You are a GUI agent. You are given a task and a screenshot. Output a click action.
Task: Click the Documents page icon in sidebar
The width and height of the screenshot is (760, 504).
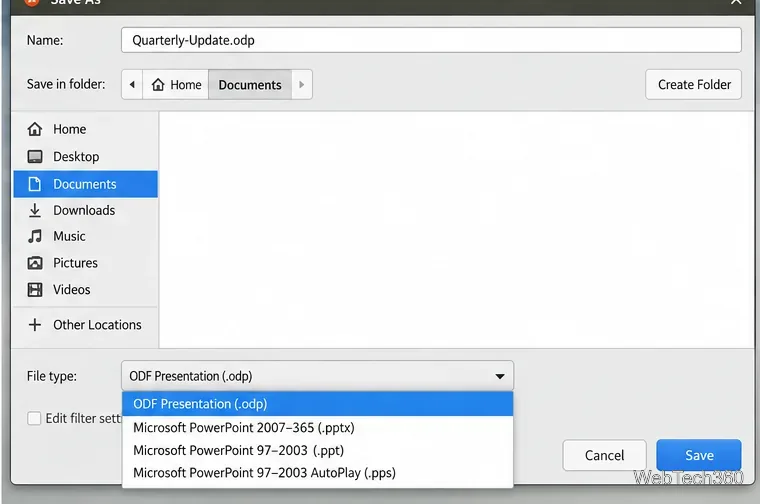35,184
